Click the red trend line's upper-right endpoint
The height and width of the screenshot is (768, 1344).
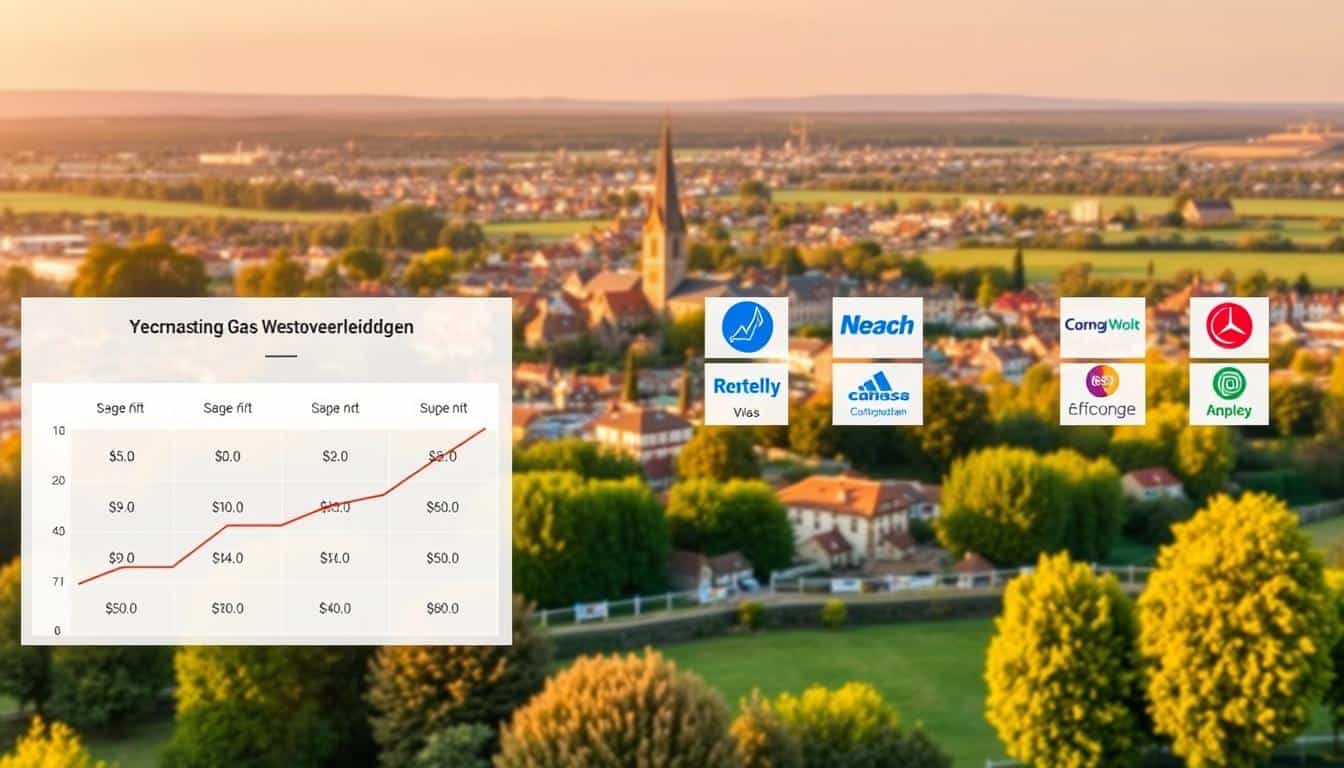point(485,429)
